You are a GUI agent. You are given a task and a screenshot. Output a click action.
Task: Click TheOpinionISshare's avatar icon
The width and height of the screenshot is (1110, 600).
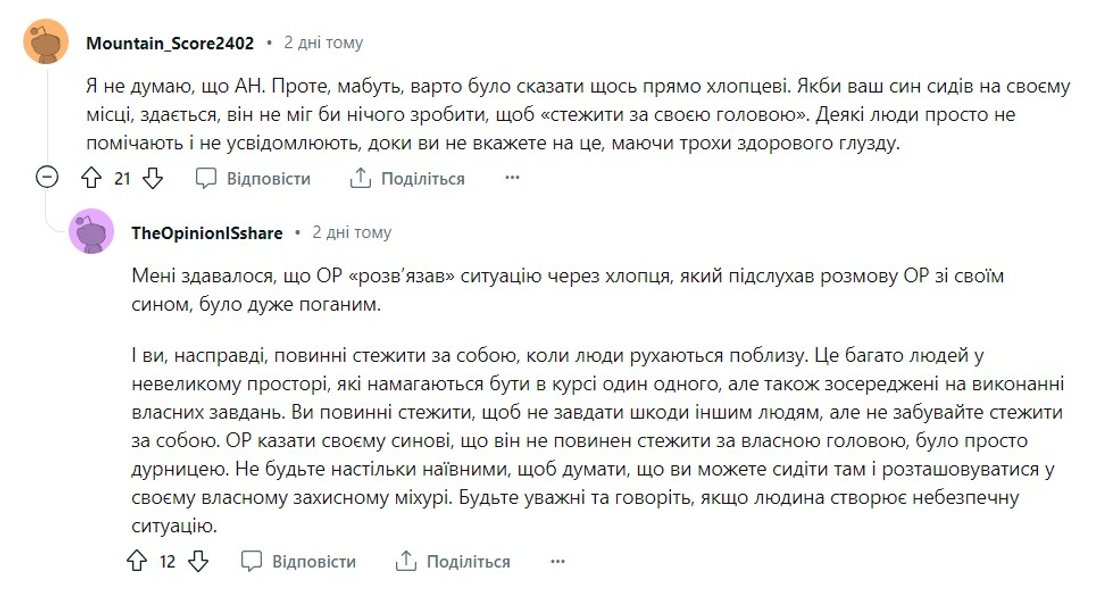[x=91, y=232]
